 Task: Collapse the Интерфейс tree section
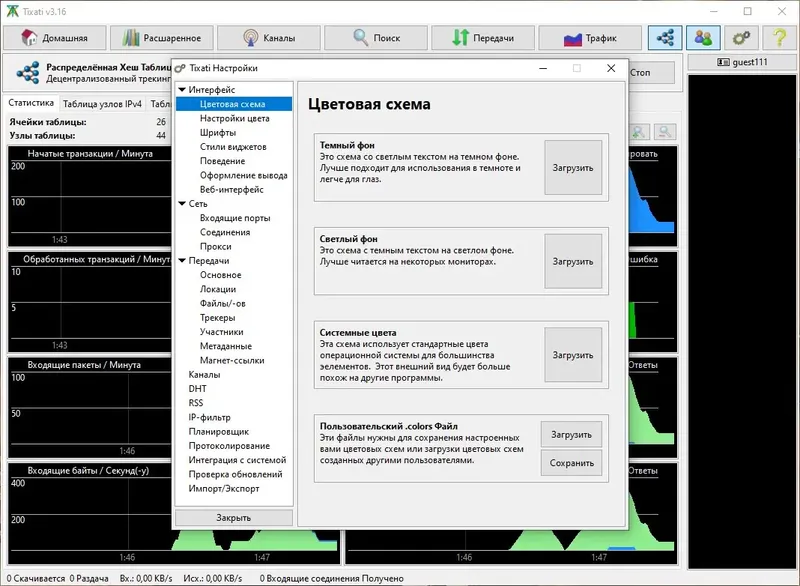(x=182, y=90)
